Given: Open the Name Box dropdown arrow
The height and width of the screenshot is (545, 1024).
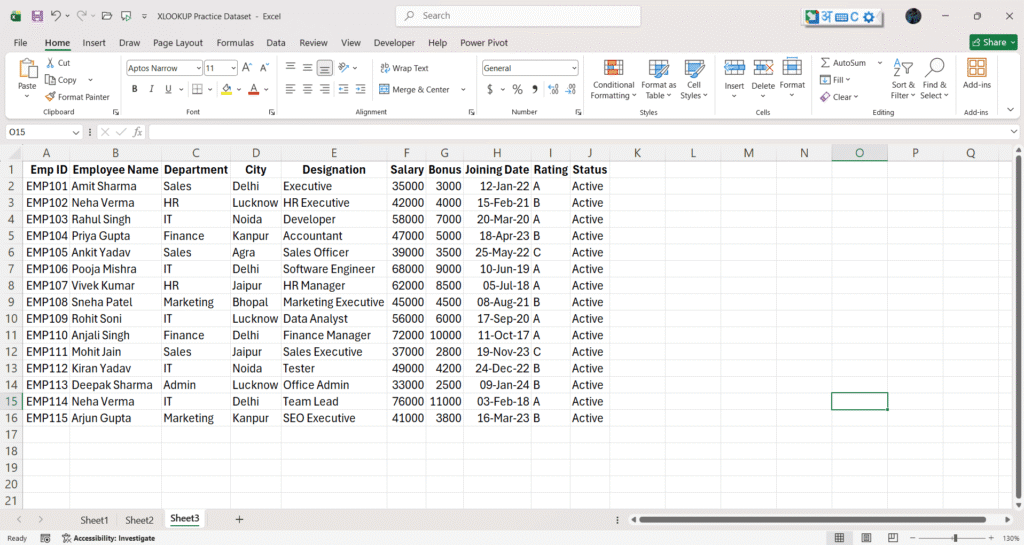Looking at the screenshot, I should [x=76, y=132].
